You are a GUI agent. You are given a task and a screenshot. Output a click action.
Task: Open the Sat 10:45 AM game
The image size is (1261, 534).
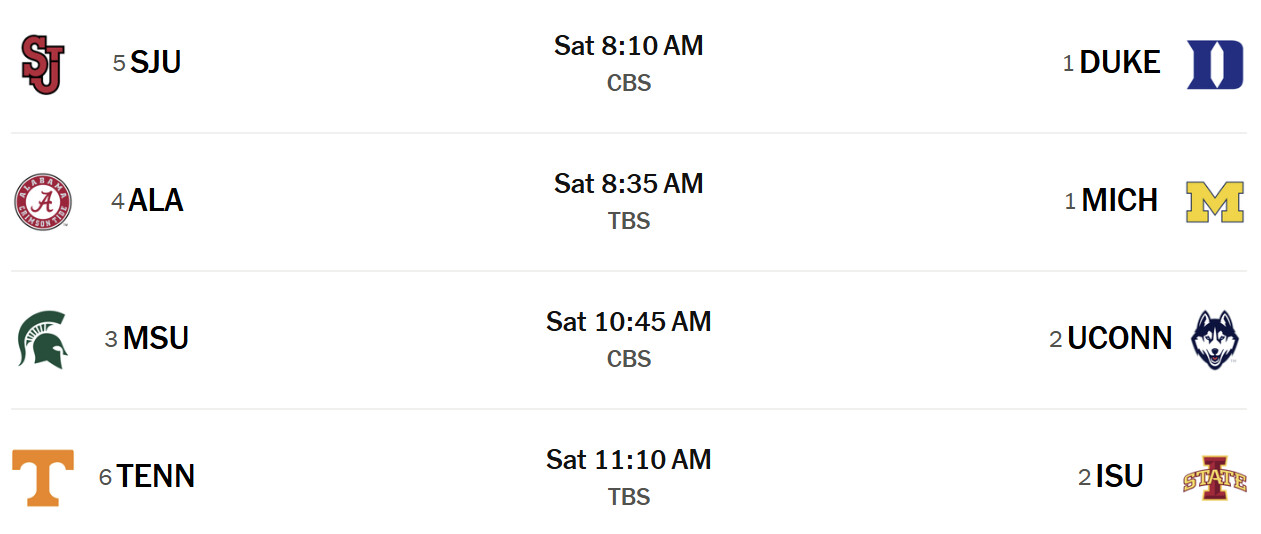coord(628,322)
